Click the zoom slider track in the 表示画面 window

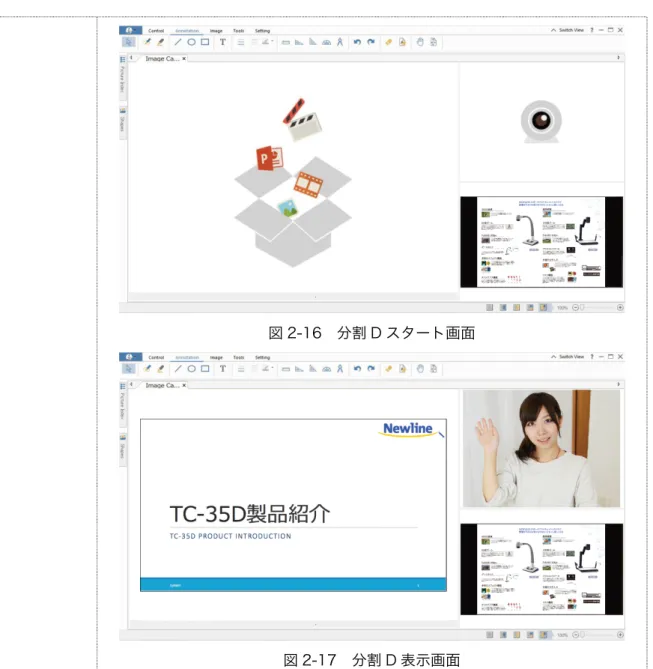pyautogui.click(x=598, y=635)
